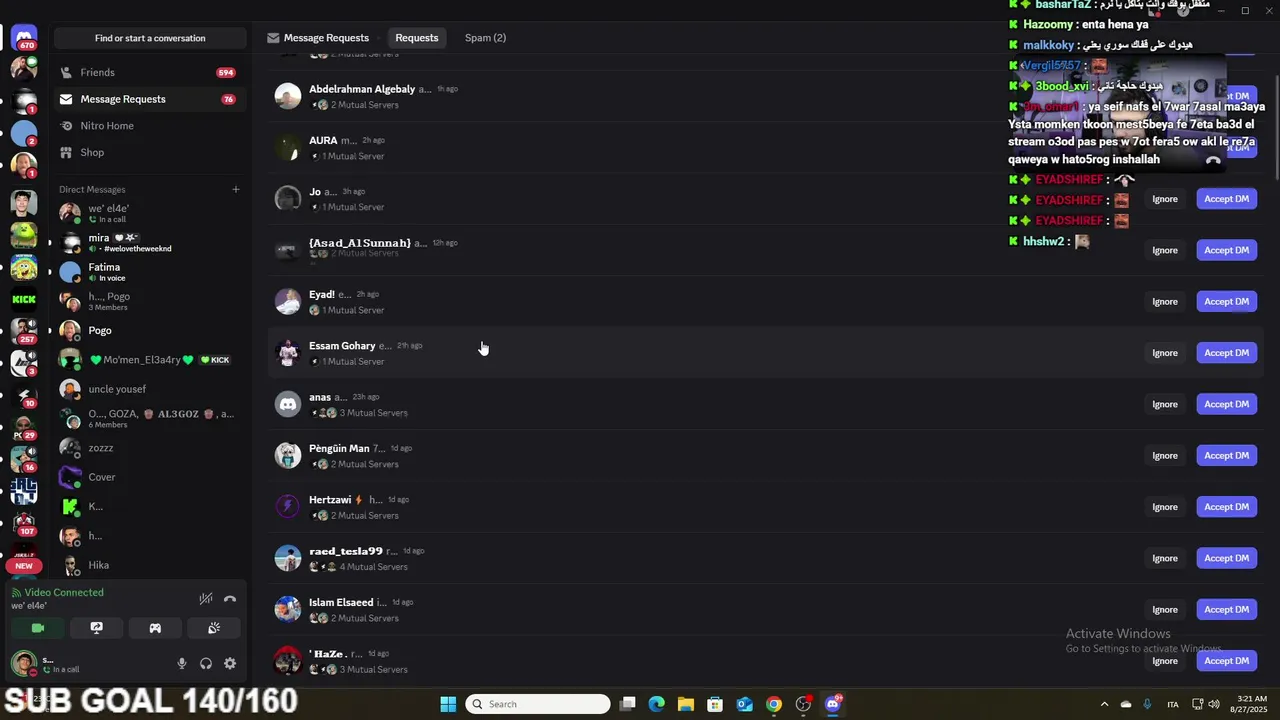The height and width of the screenshot is (720, 1280).
Task: Create a DM with plus icon
Action: [236, 189]
